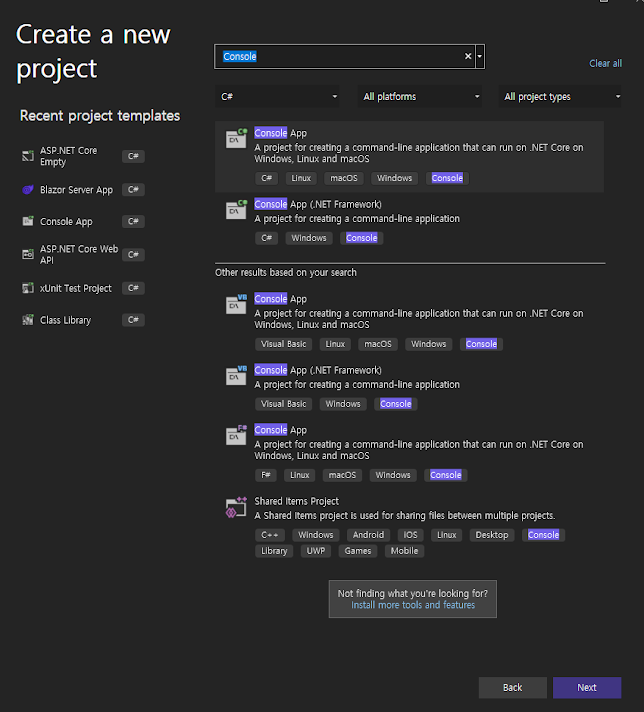Click the F# tag under Console App

pos(266,475)
